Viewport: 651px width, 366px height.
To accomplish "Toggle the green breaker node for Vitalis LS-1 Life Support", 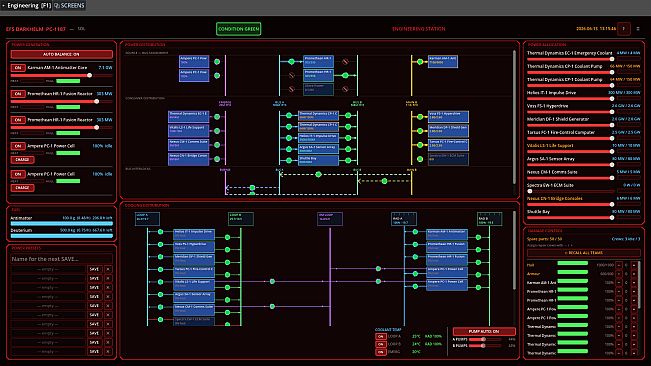I will tap(217, 131).
